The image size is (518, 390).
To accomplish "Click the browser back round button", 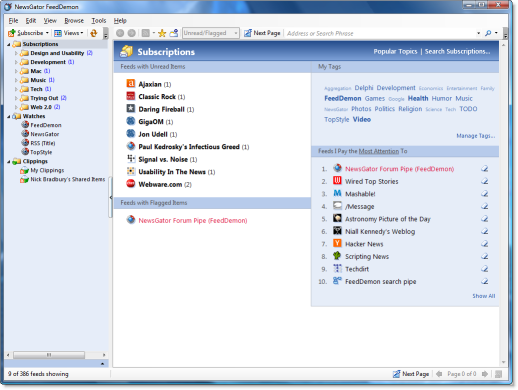I will coord(120,33).
